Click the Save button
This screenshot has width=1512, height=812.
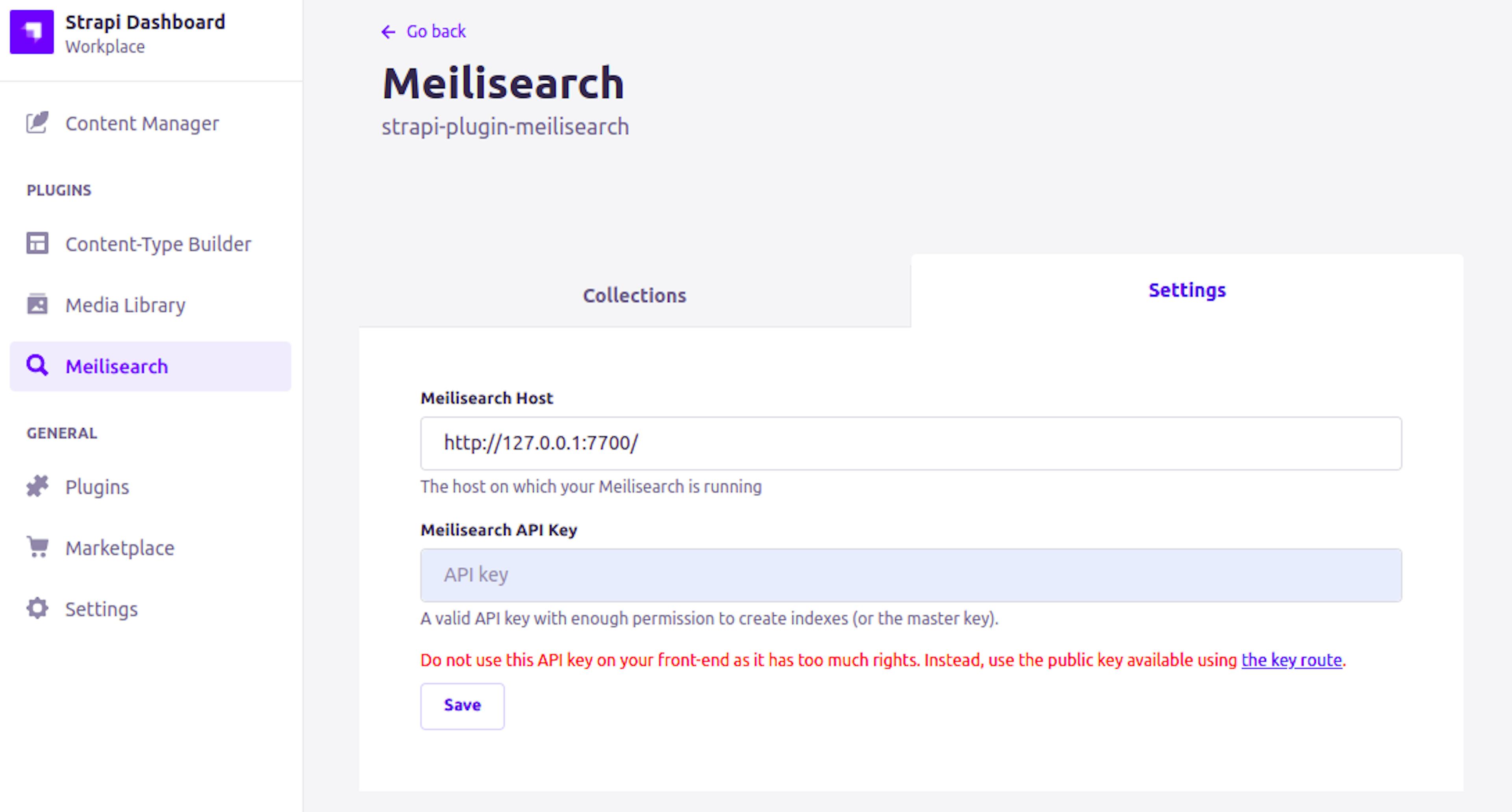point(462,705)
